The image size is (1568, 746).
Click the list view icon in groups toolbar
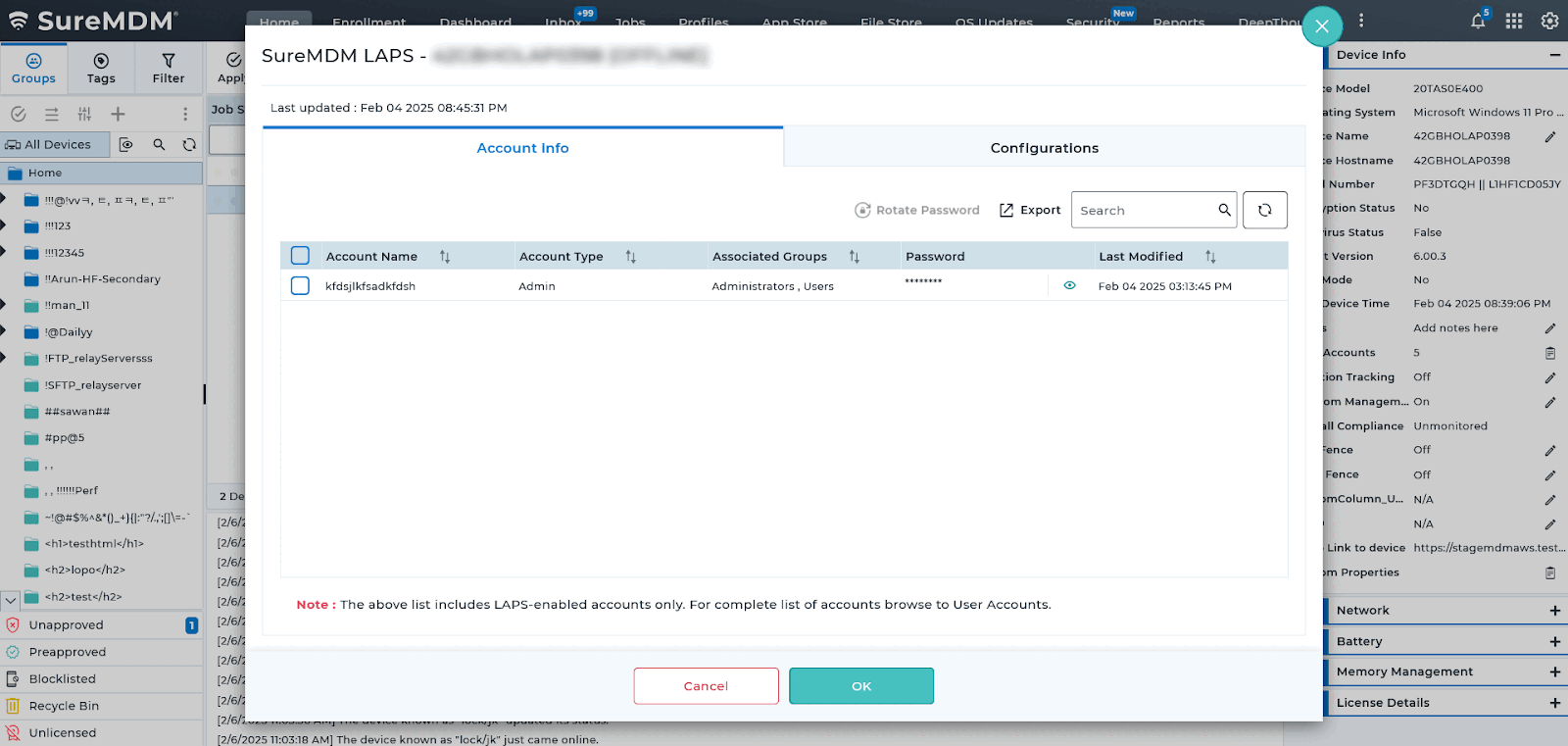click(52, 115)
